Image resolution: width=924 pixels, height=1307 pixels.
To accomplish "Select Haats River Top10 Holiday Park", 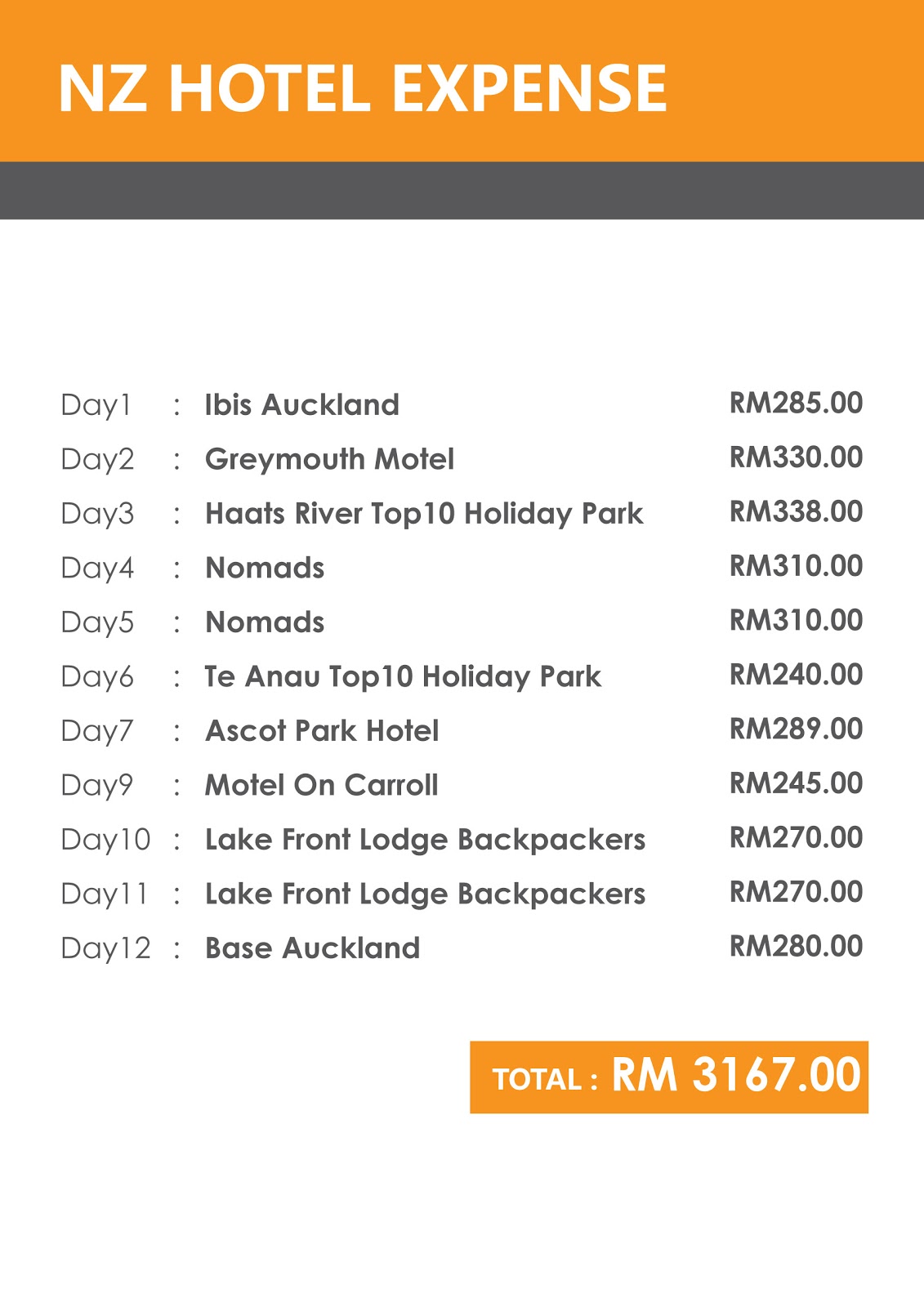I will pyautogui.click(x=424, y=514).
